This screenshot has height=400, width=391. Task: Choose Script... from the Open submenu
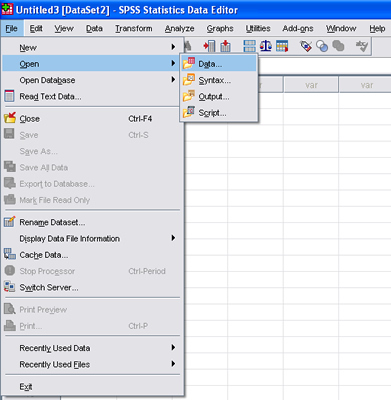[219, 113]
